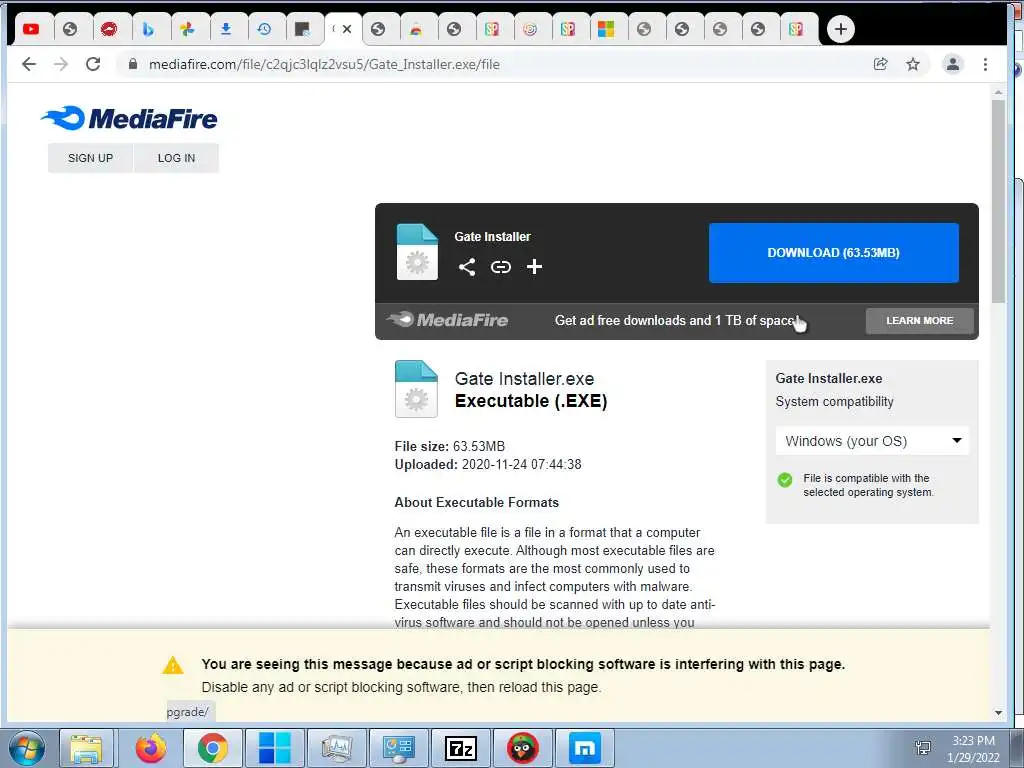Click the blue Windows 11 logo taskbar icon
Viewport: 1024px width, 768px height.
point(274,748)
